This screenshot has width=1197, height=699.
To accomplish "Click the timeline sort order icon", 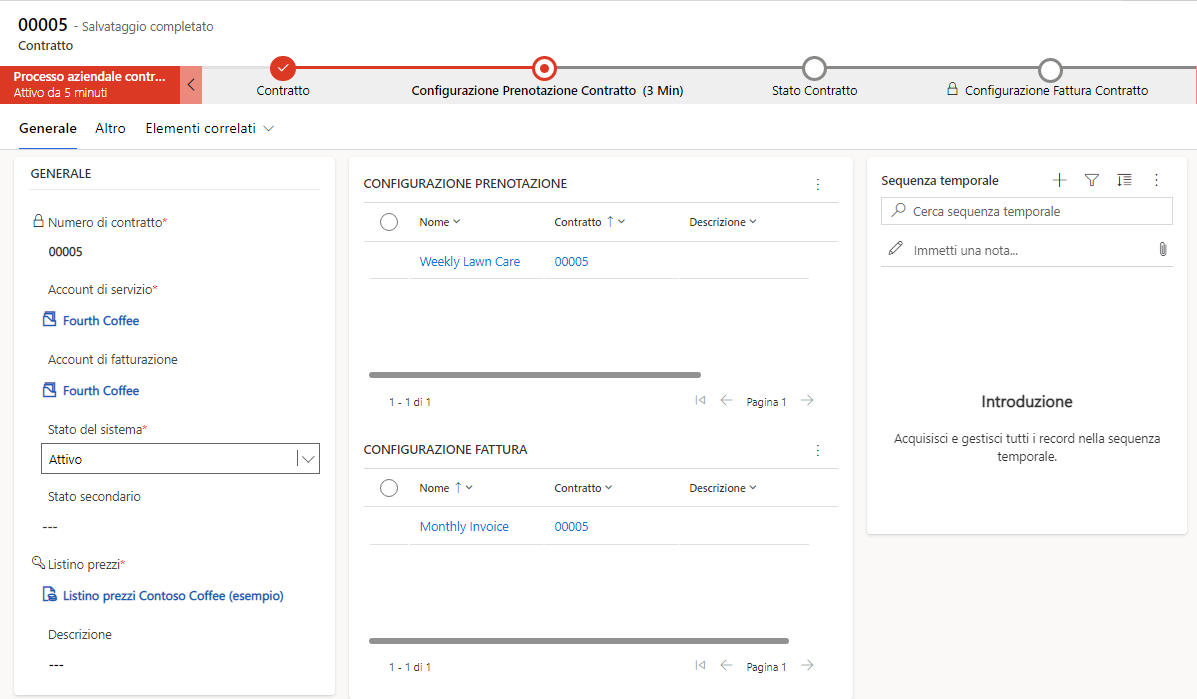I will (1124, 180).
